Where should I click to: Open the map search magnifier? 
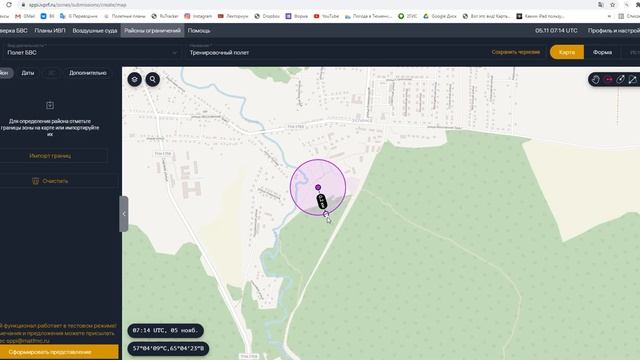click(x=153, y=79)
